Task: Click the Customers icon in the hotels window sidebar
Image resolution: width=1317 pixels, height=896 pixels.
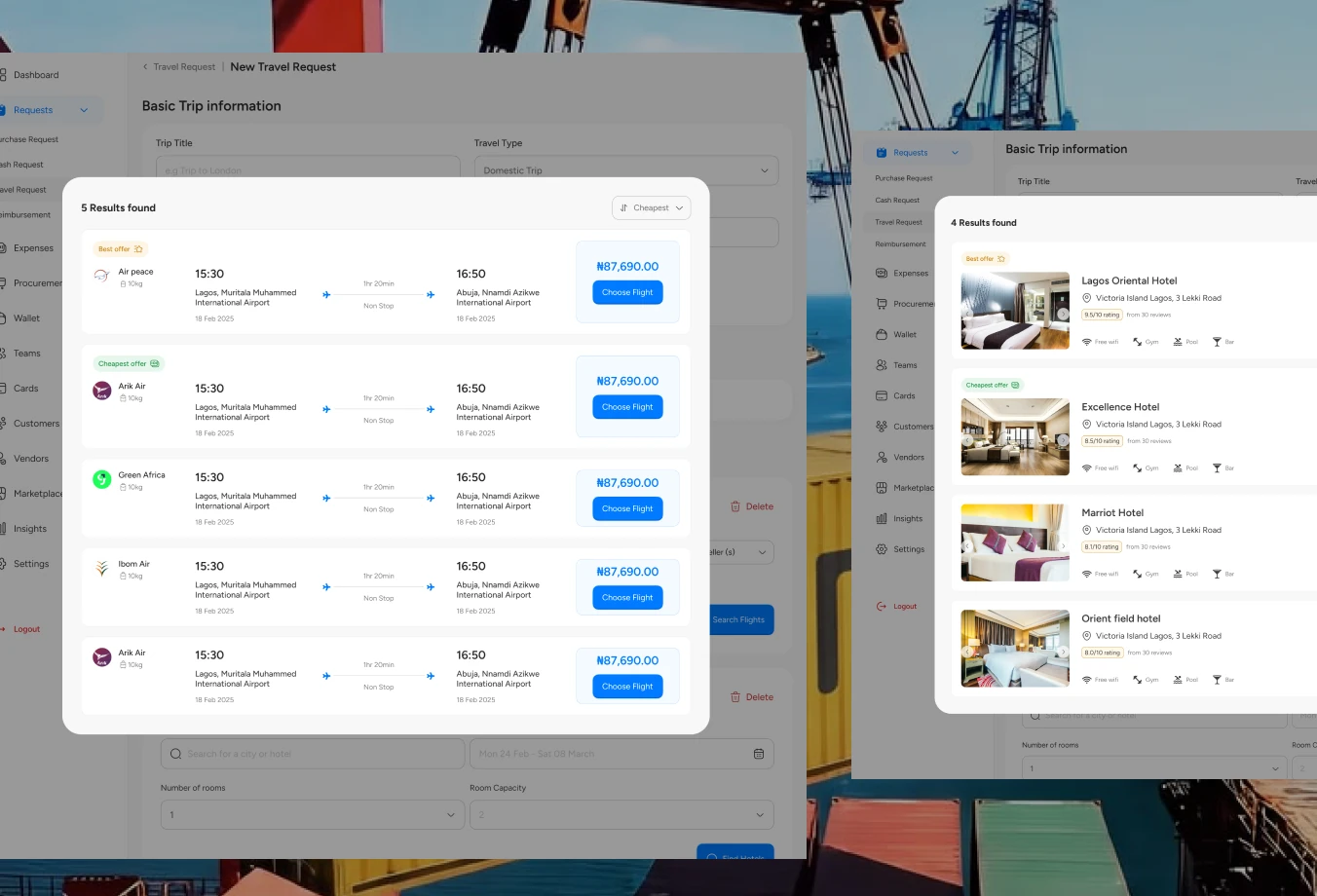Action: (882, 427)
